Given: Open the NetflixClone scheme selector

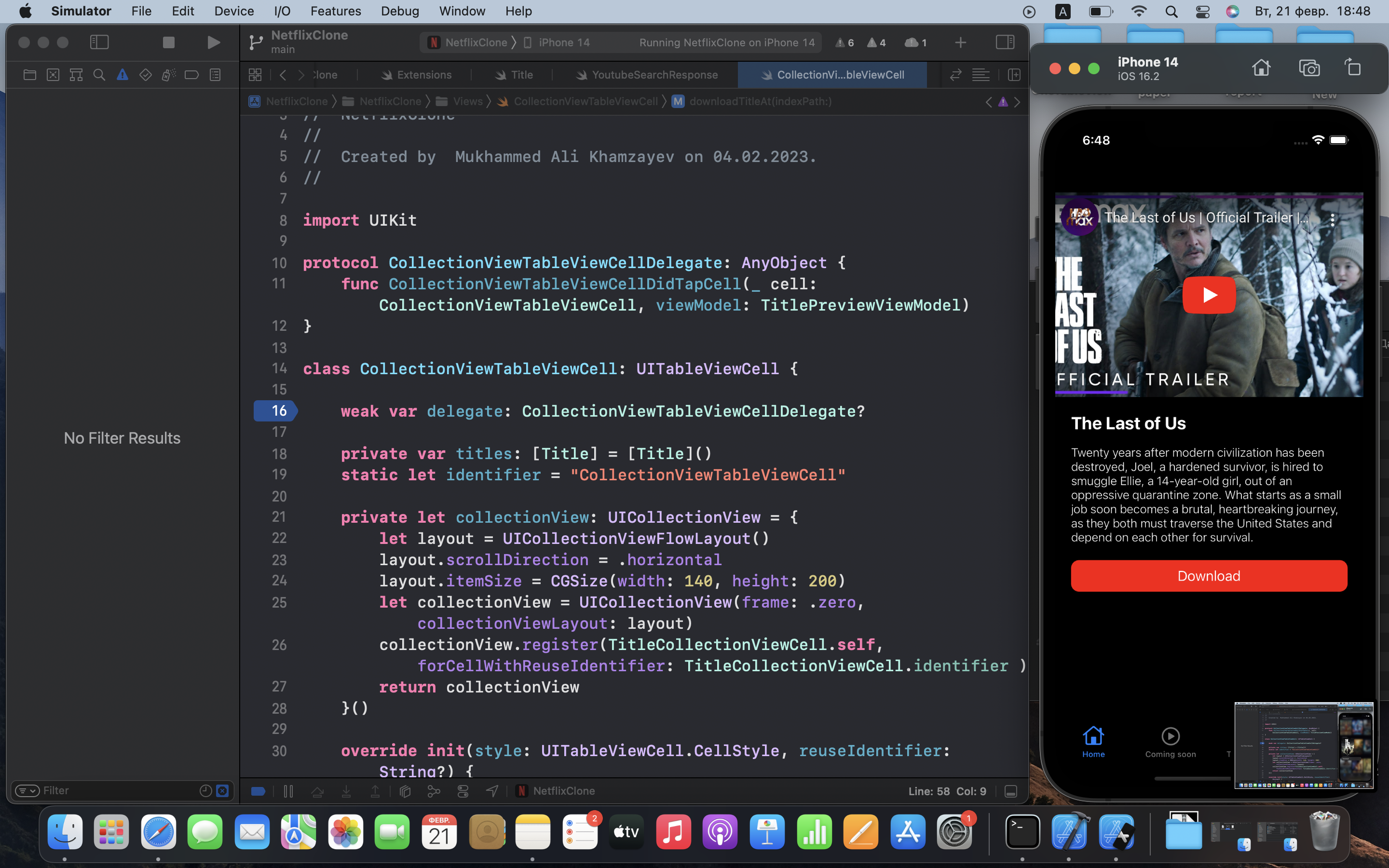Looking at the screenshot, I should [468, 42].
